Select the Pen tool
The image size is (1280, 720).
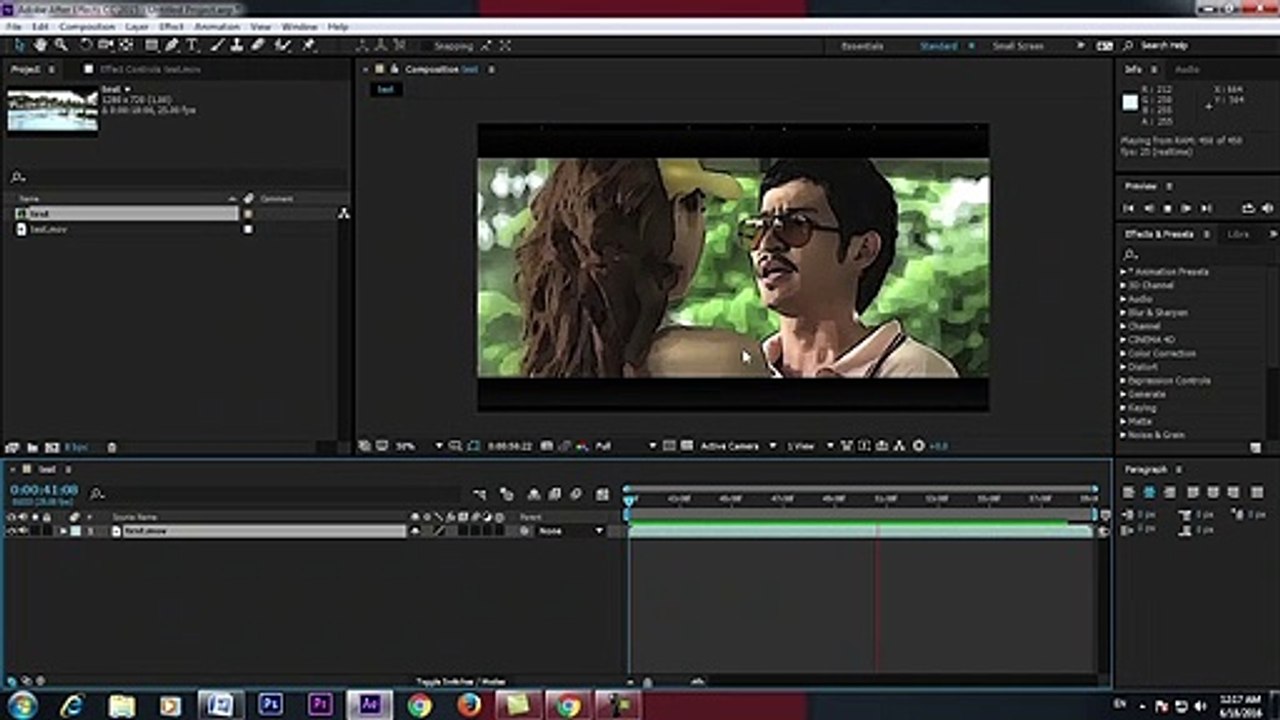click(172, 45)
